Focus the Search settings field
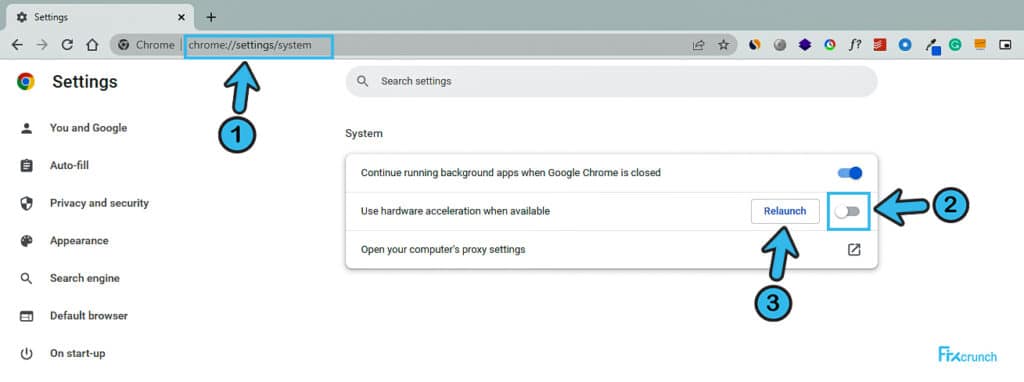 pos(611,82)
